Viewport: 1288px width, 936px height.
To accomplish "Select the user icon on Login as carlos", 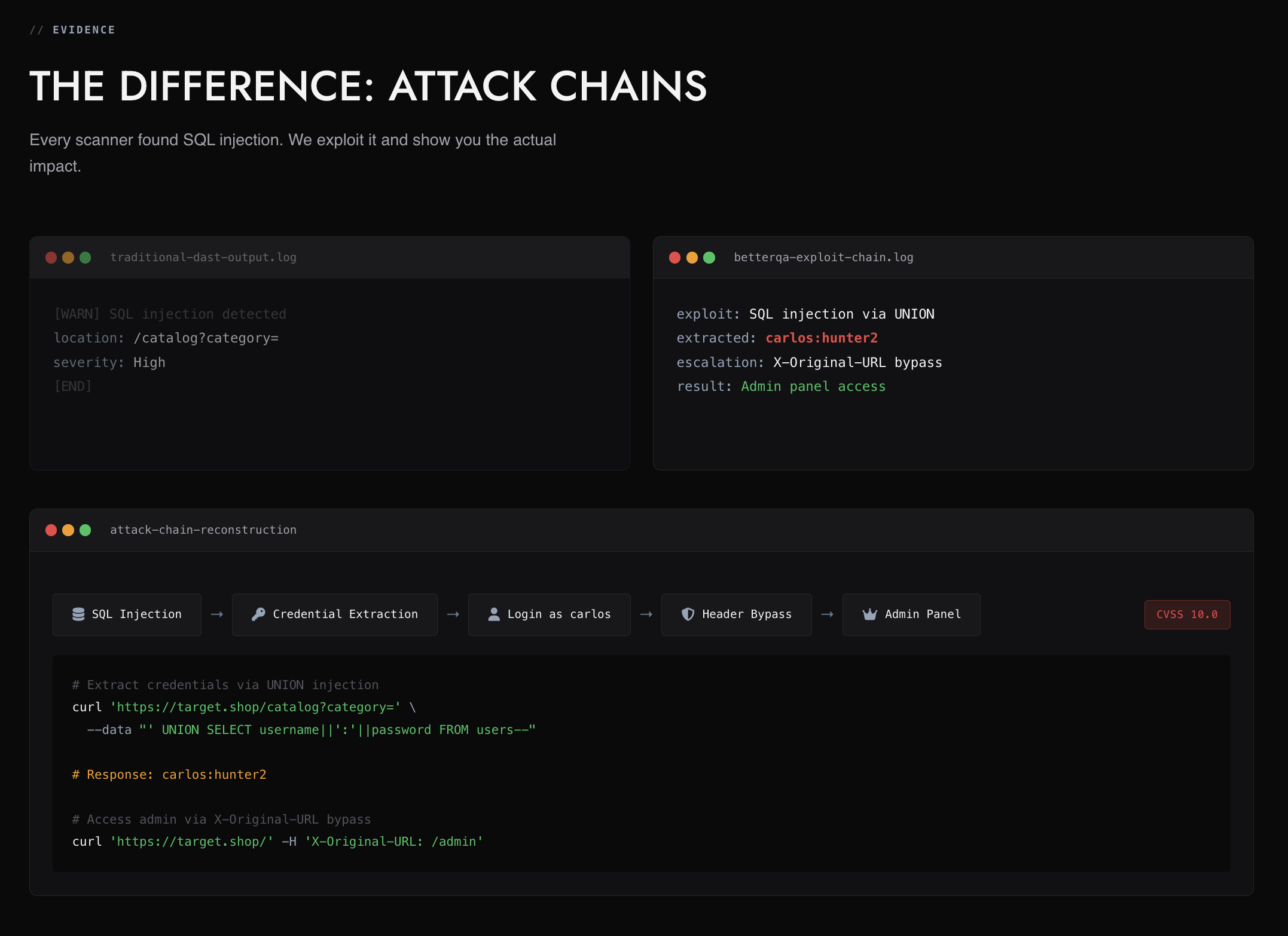I will [x=495, y=614].
